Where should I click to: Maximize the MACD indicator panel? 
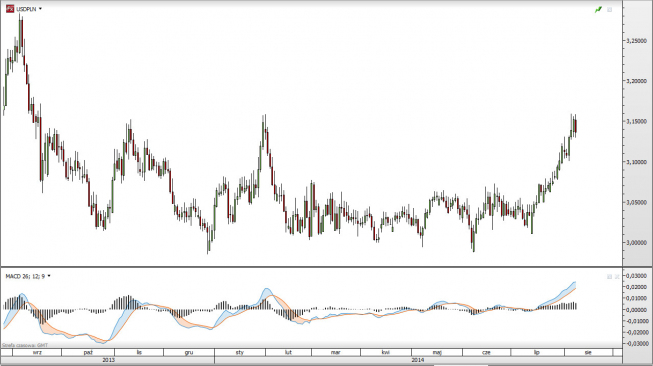[x=610, y=276]
